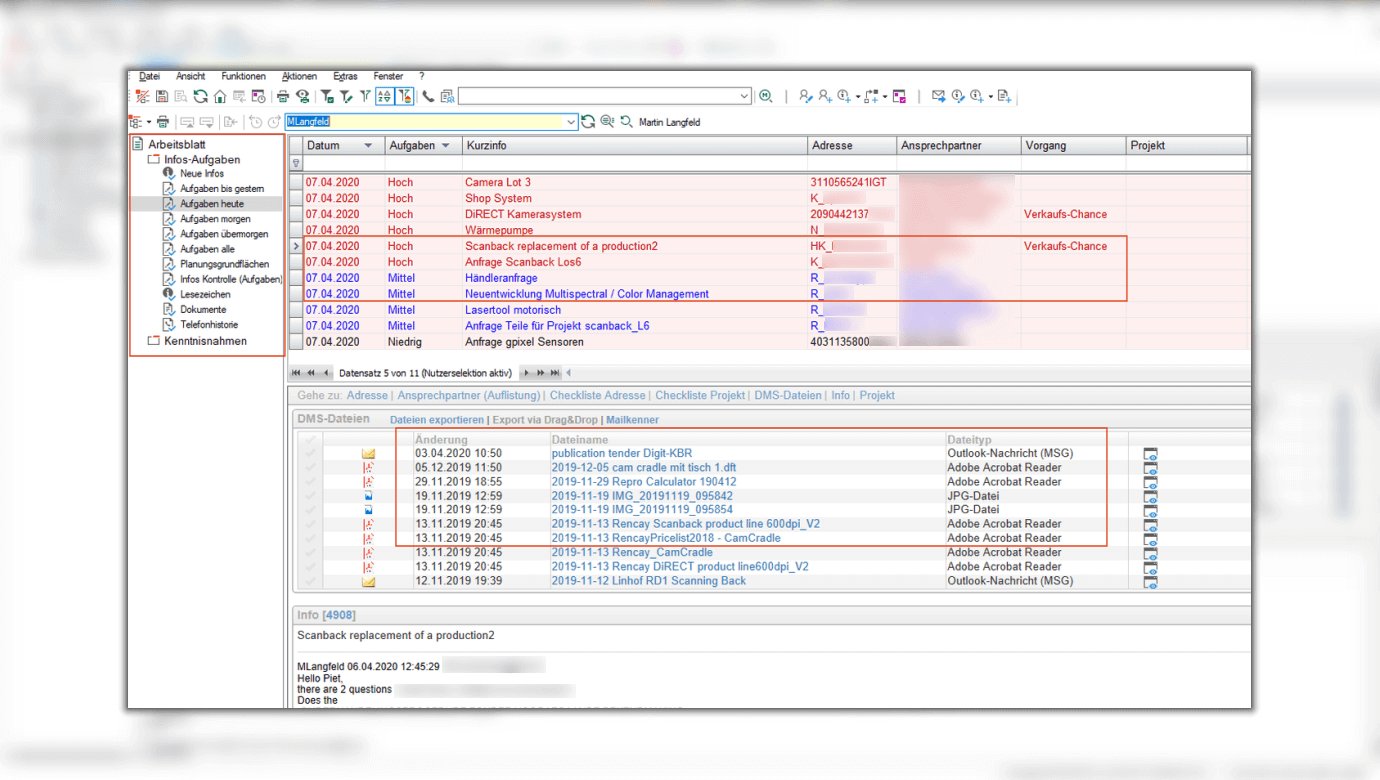The image size is (1380, 780).
Task: Open the MLangfeld user dropdown
Action: tap(571, 122)
